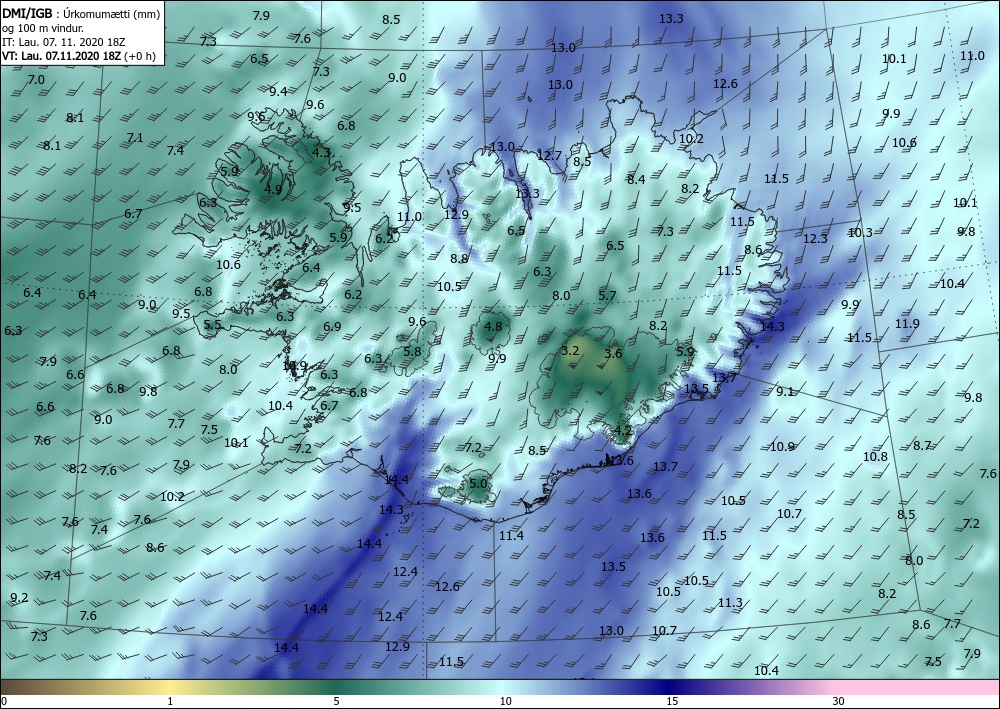Click the map value 7.0
The height and width of the screenshot is (709, 1000).
pyautogui.click(x=36, y=80)
